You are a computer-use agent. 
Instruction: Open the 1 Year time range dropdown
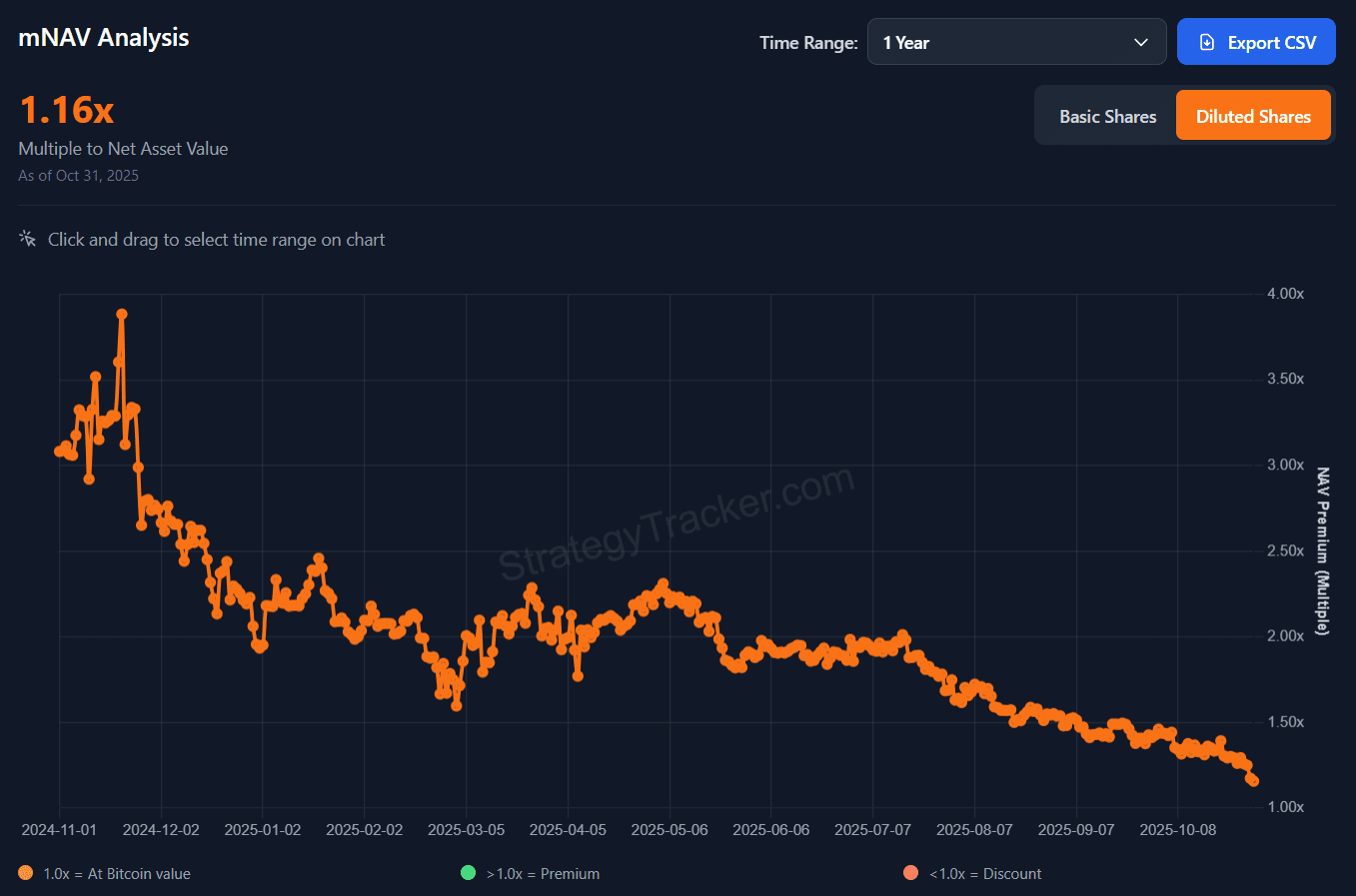1015,43
